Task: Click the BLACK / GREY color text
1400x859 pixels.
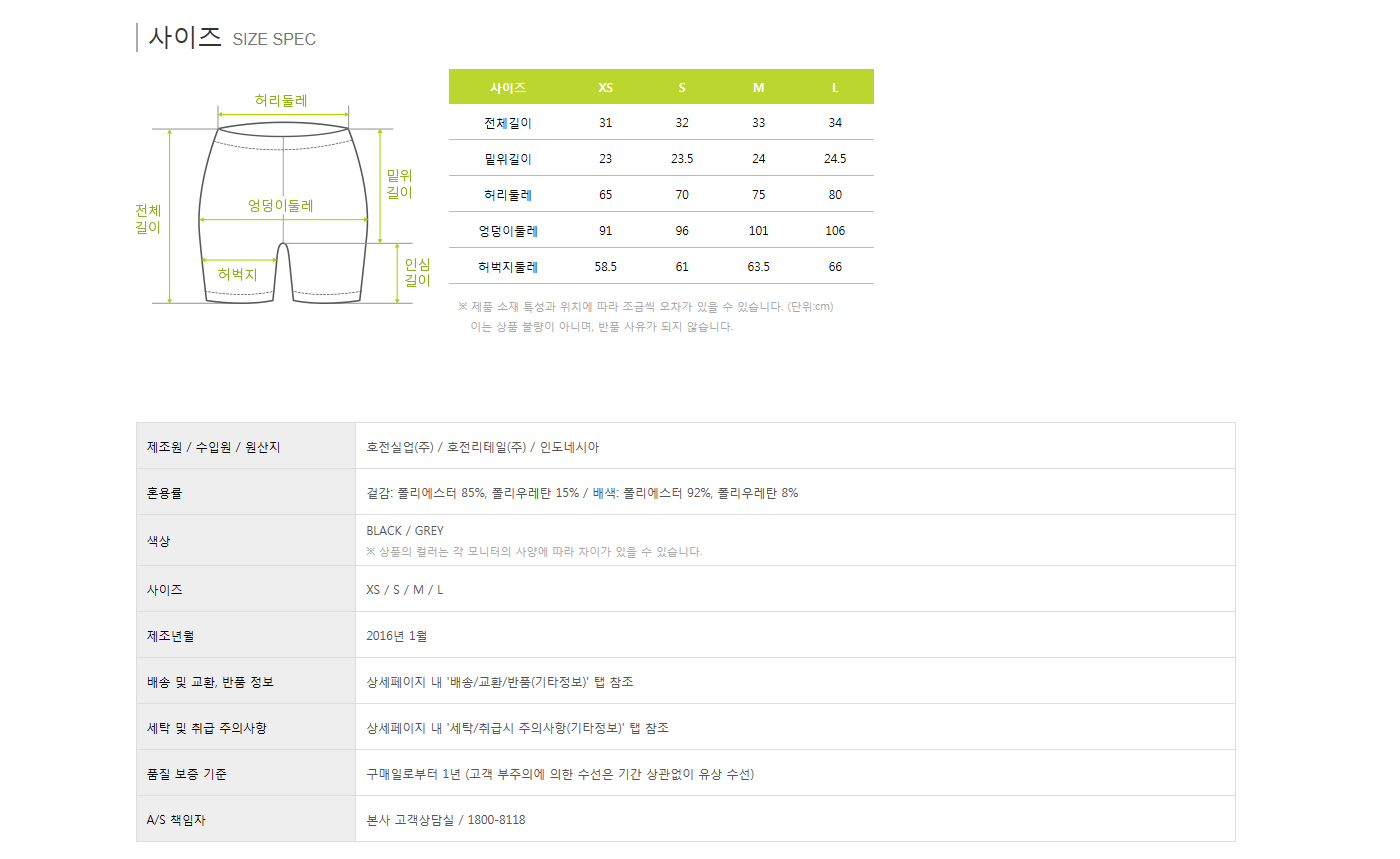Action: tap(405, 531)
